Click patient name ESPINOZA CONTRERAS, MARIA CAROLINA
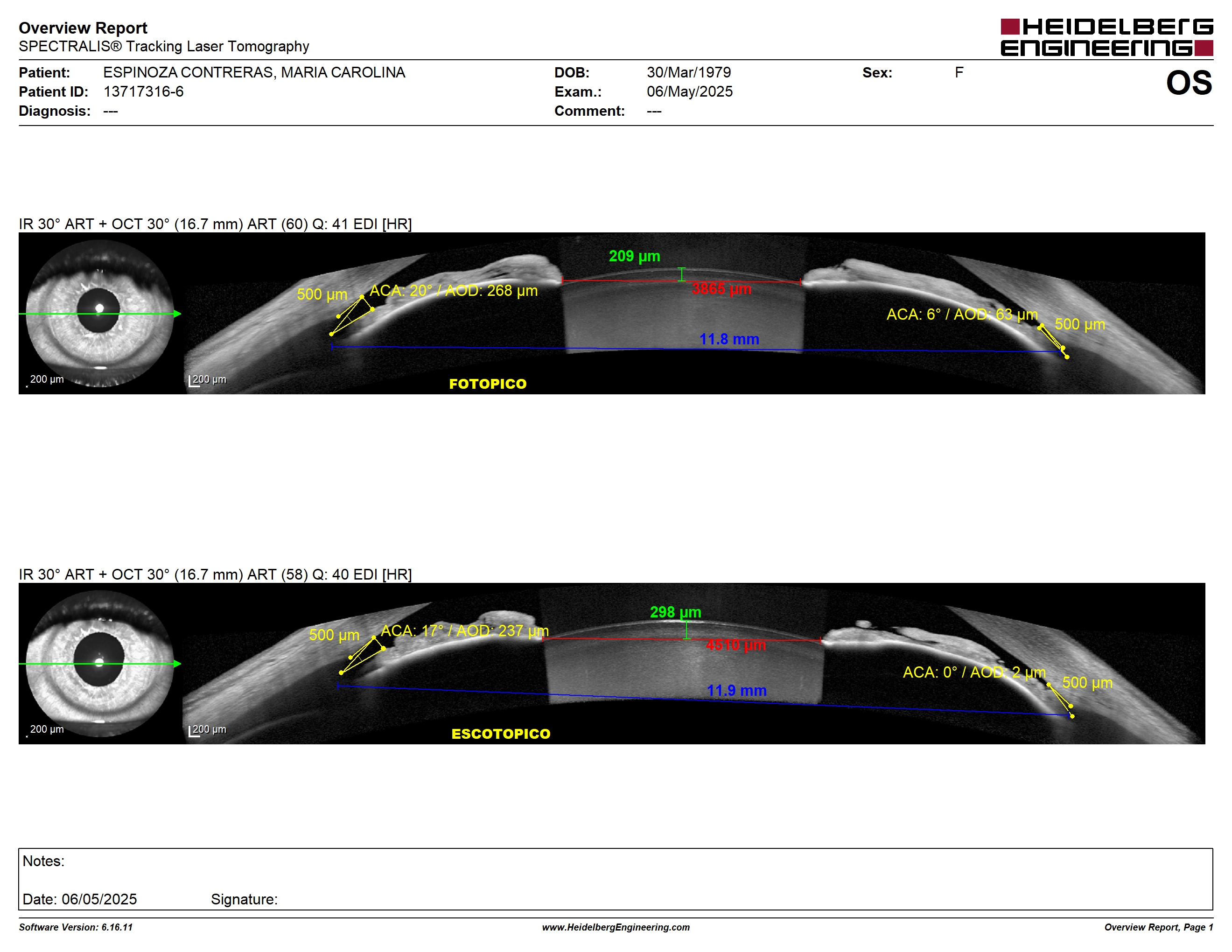The width and height of the screenshot is (1232, 952). coord(254,72)
